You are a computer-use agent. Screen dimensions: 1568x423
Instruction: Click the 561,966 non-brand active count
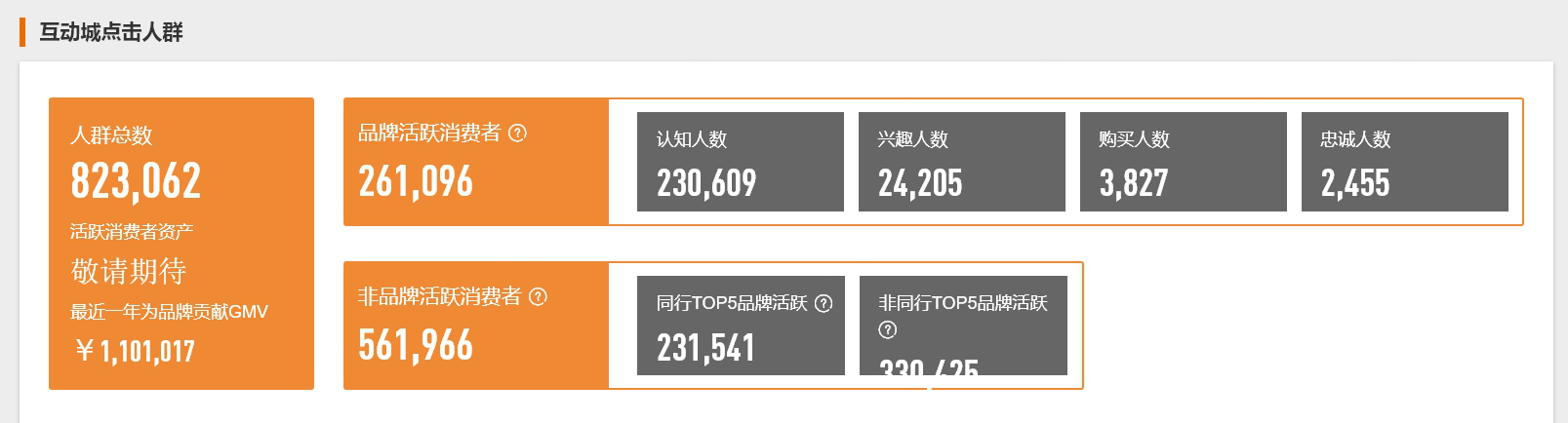[416, 345]
